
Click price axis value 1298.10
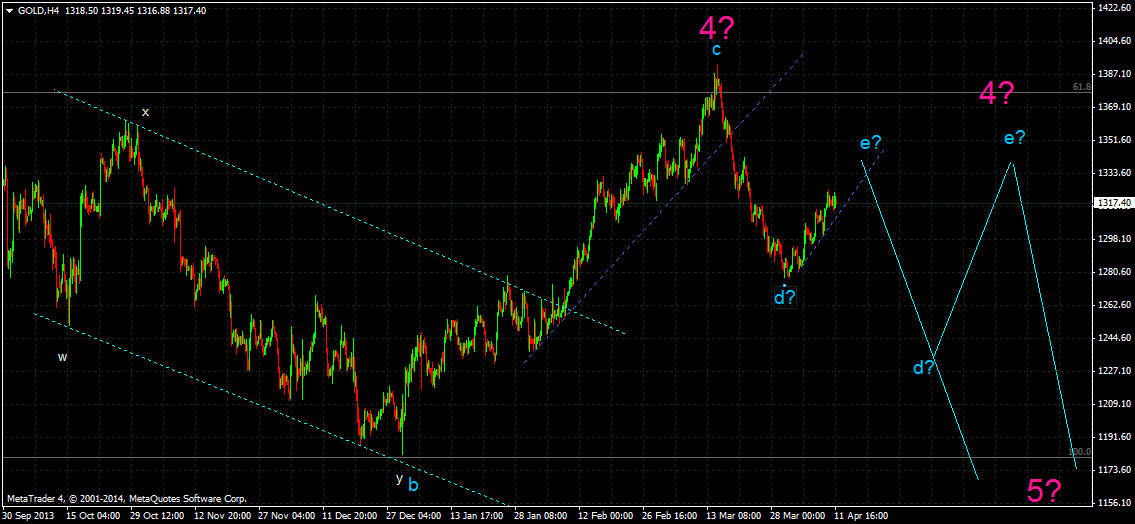coord(1113,239)
